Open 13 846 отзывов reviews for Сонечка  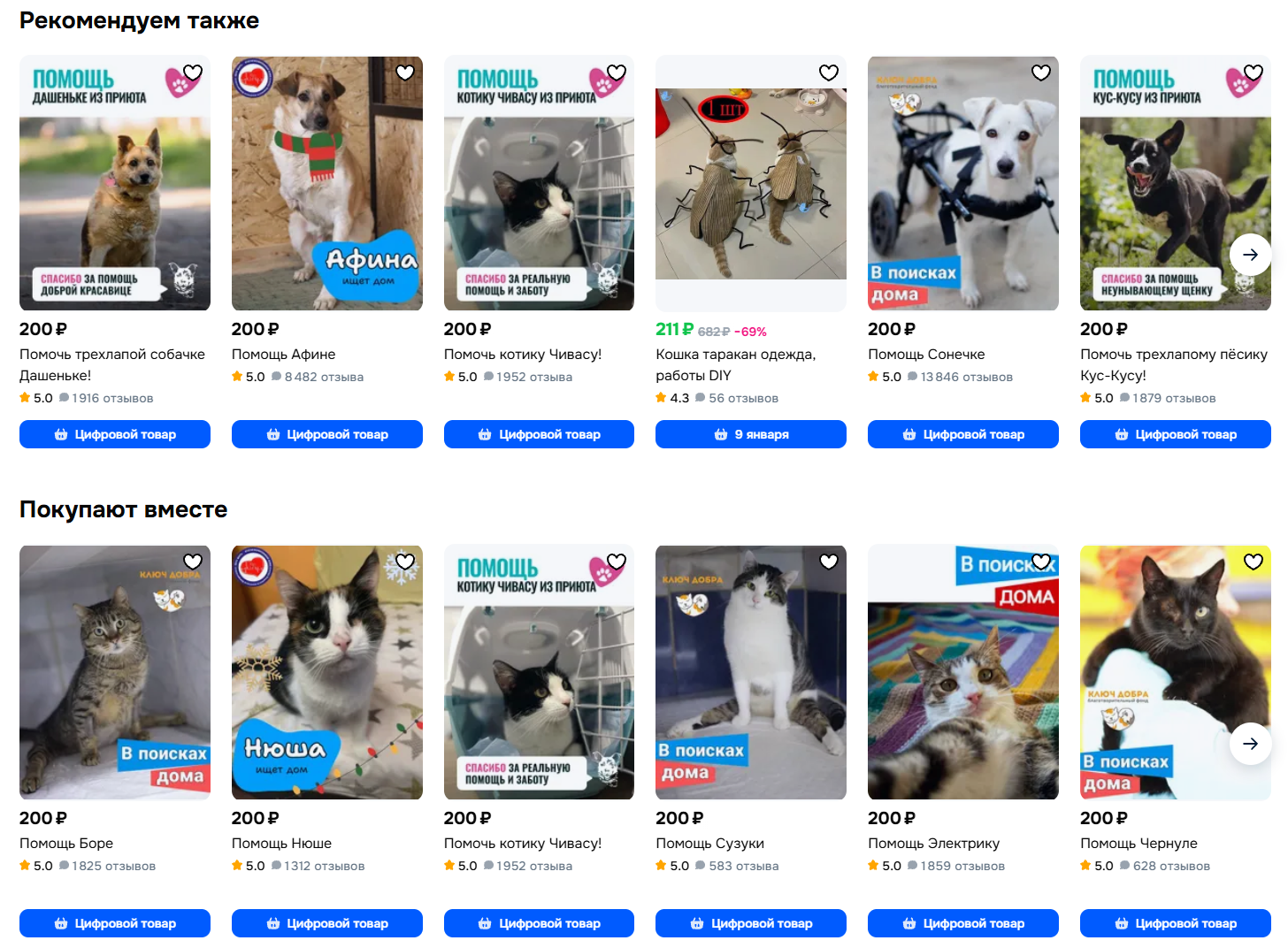[x=966, y=377]
